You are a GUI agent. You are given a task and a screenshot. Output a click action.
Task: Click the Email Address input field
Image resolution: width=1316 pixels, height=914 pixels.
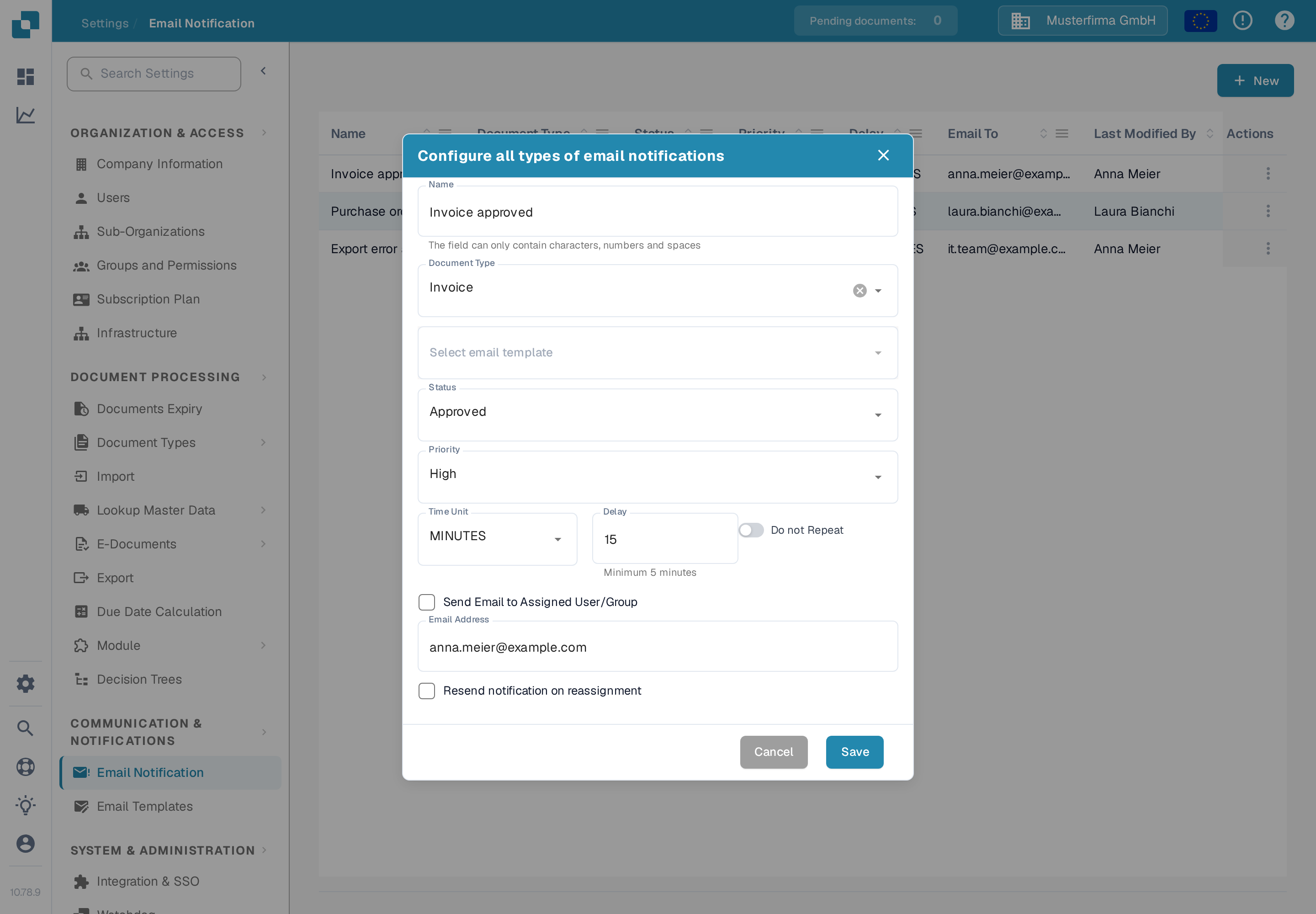(x=658, y=647)
